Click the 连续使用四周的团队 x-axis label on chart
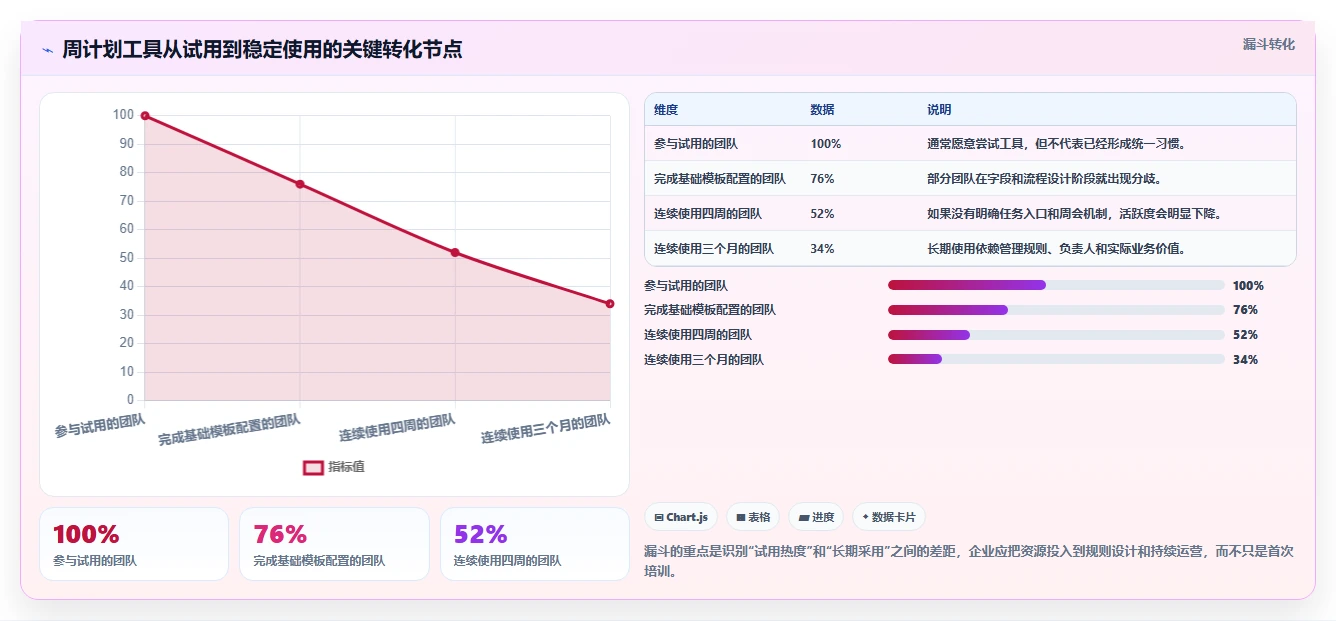The height and width of the screenshot is (621, 1336). (x=397, y=428)
